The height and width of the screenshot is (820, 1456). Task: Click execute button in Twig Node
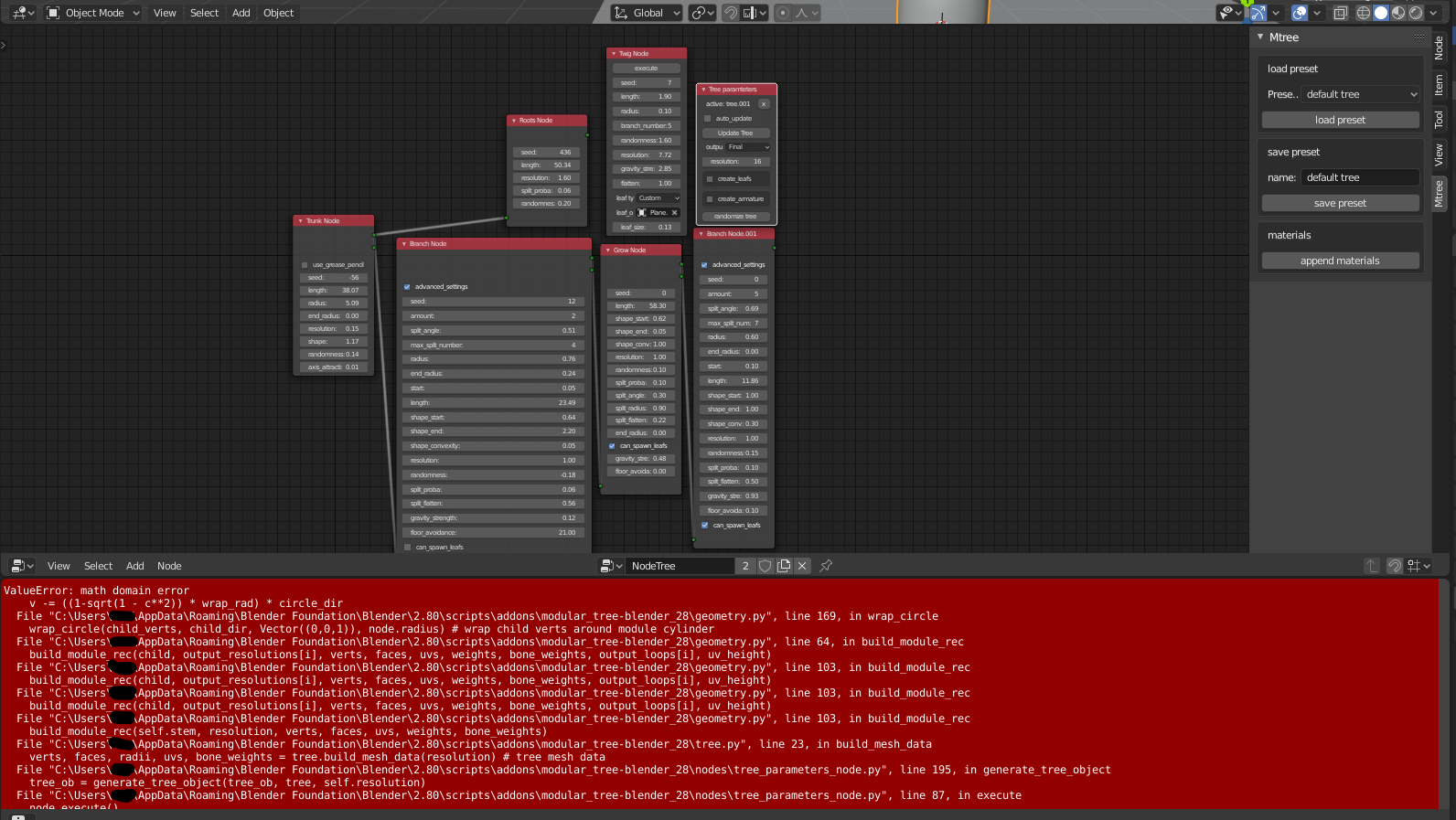[x=647, y=69]
